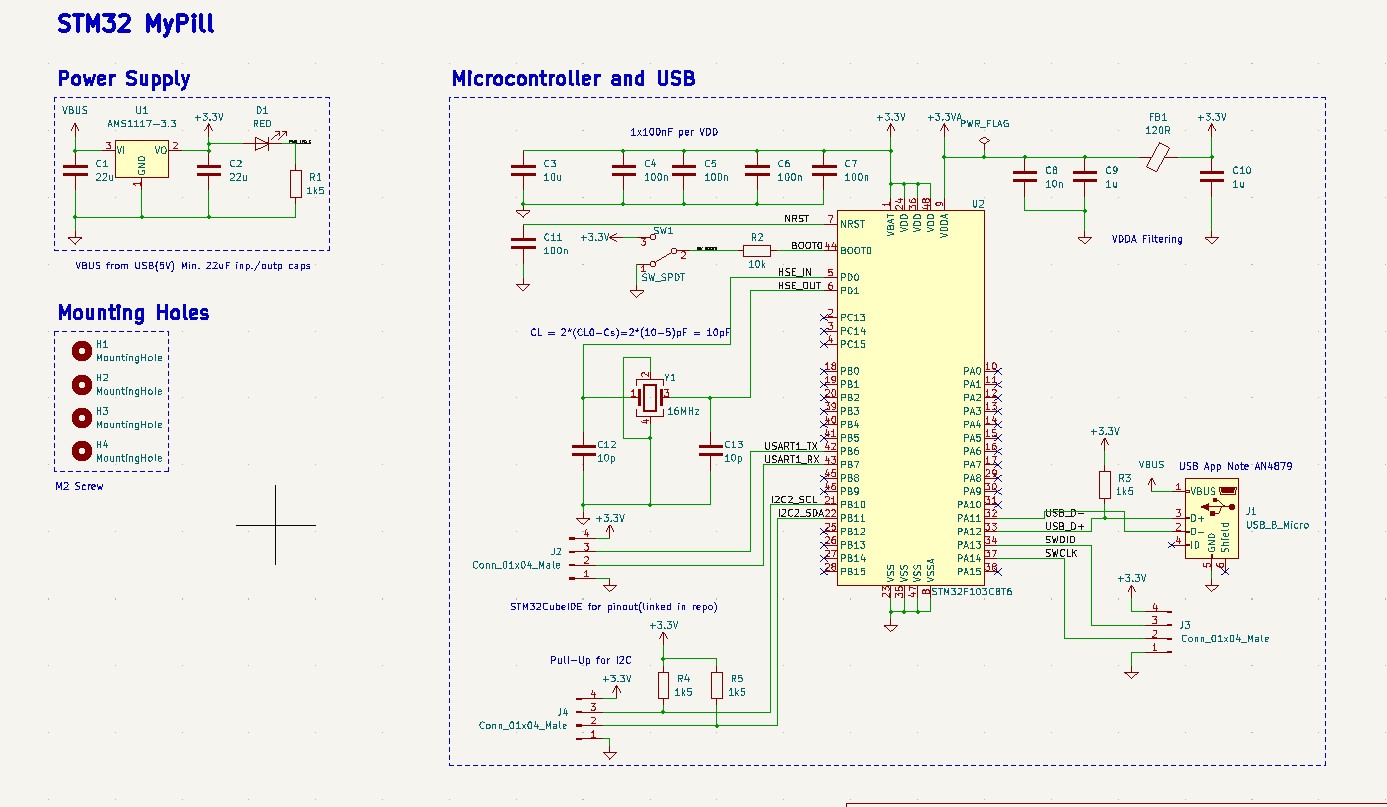Select crystal load capacitor C12 10p
Image resolution: width=1387 pixels, height=807 pixels.
pos(583,451)
